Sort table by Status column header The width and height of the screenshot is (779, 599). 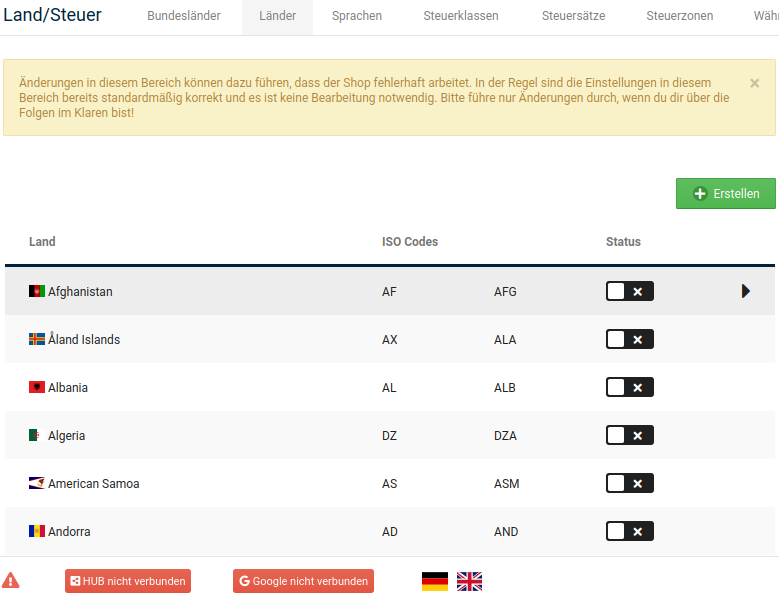click(623, 242)
